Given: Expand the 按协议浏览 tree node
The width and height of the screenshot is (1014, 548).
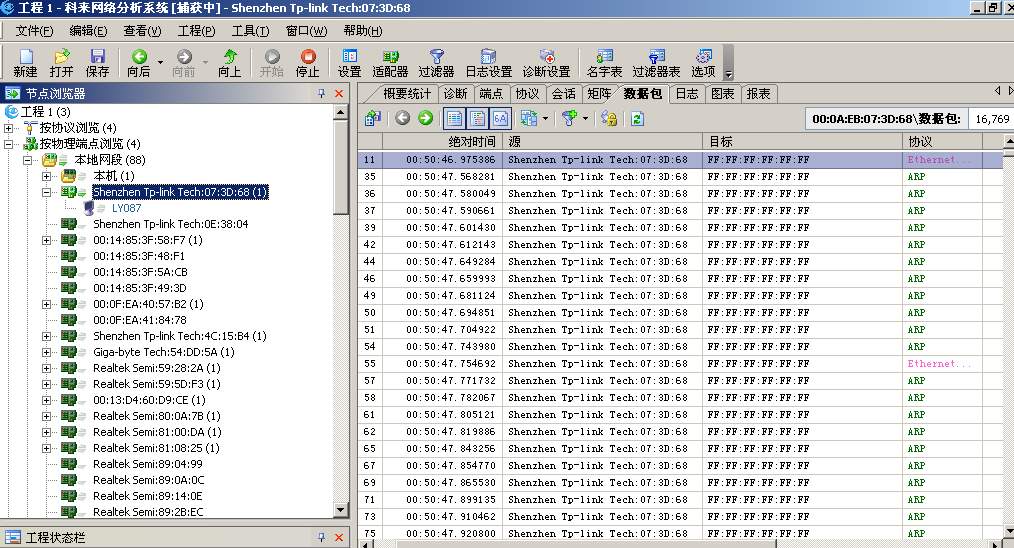Looking at the screenshot, I should pyautogui.click(x=9, y=128).
